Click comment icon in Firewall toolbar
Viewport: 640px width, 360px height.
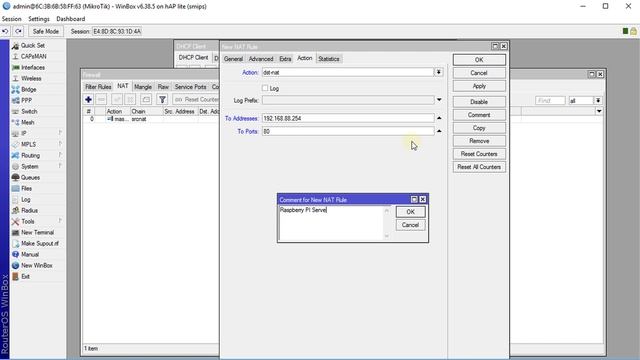click(x=146, y=99)
